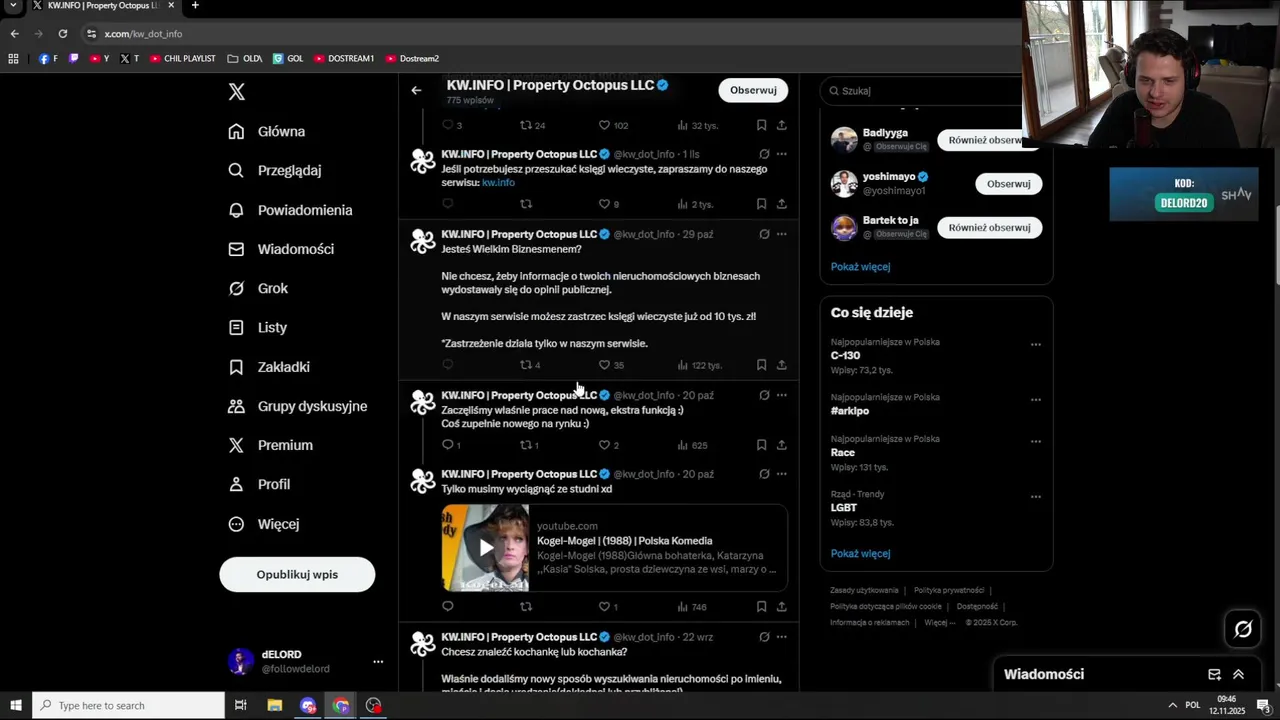The width and height of the screenshot is (1280, 720).
Task: Follow KW.INFO with Obserwuj button
Action: 753,90
